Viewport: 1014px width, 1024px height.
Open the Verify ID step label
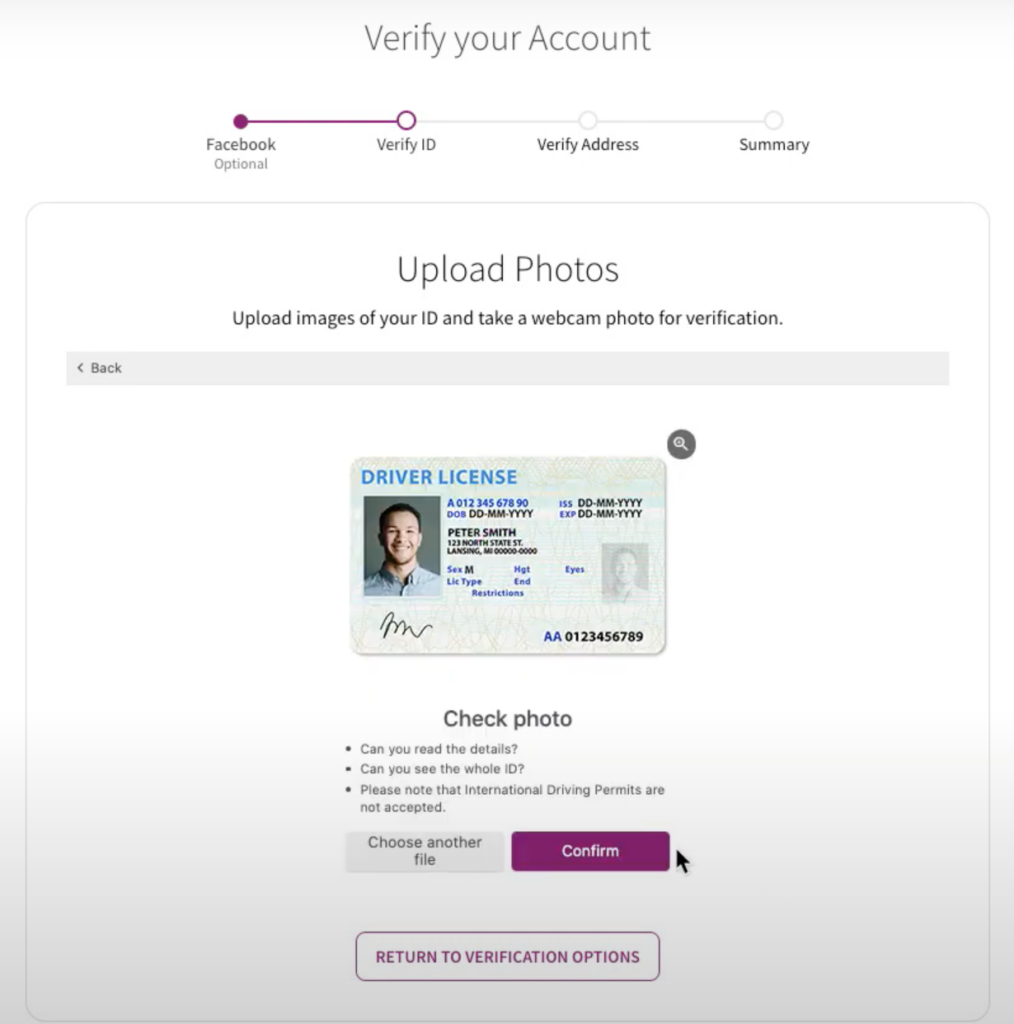click(x=406, y=144)
